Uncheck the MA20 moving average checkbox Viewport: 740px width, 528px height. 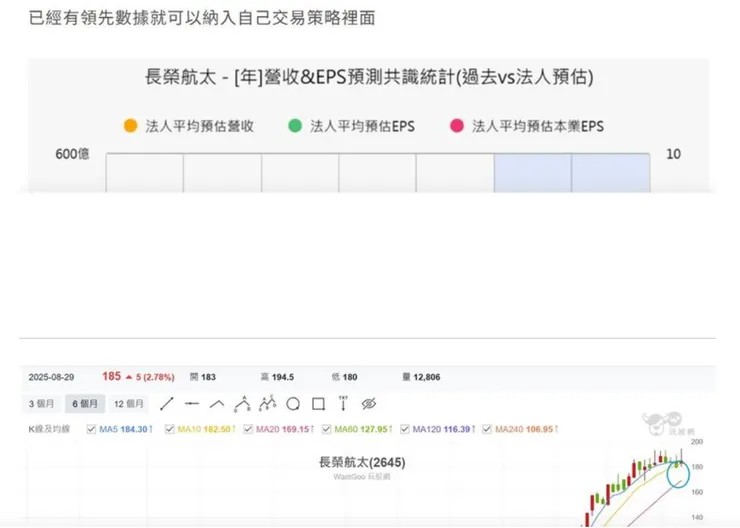pyautogui.click(x=248, y=429)
